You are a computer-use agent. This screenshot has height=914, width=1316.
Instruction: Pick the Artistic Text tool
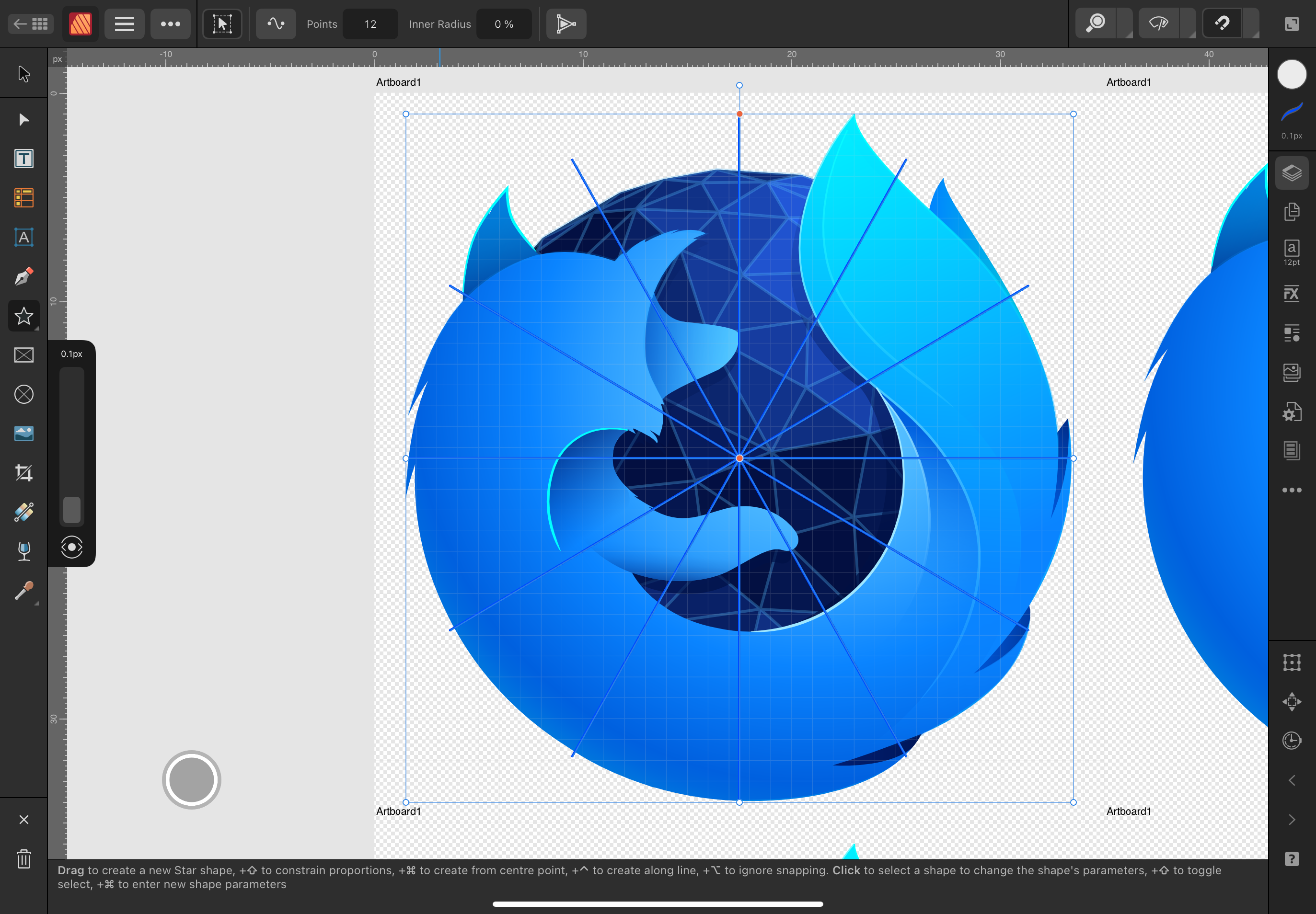[23, 237]
